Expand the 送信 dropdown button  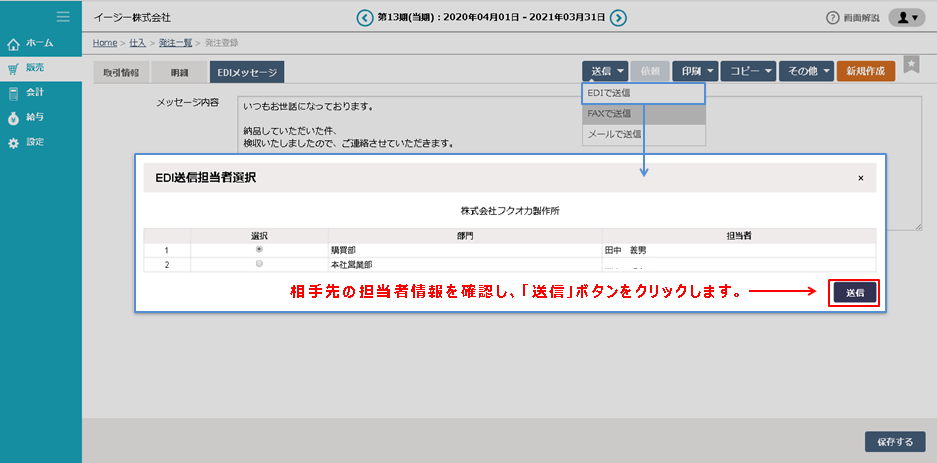(x=607, y=71)
